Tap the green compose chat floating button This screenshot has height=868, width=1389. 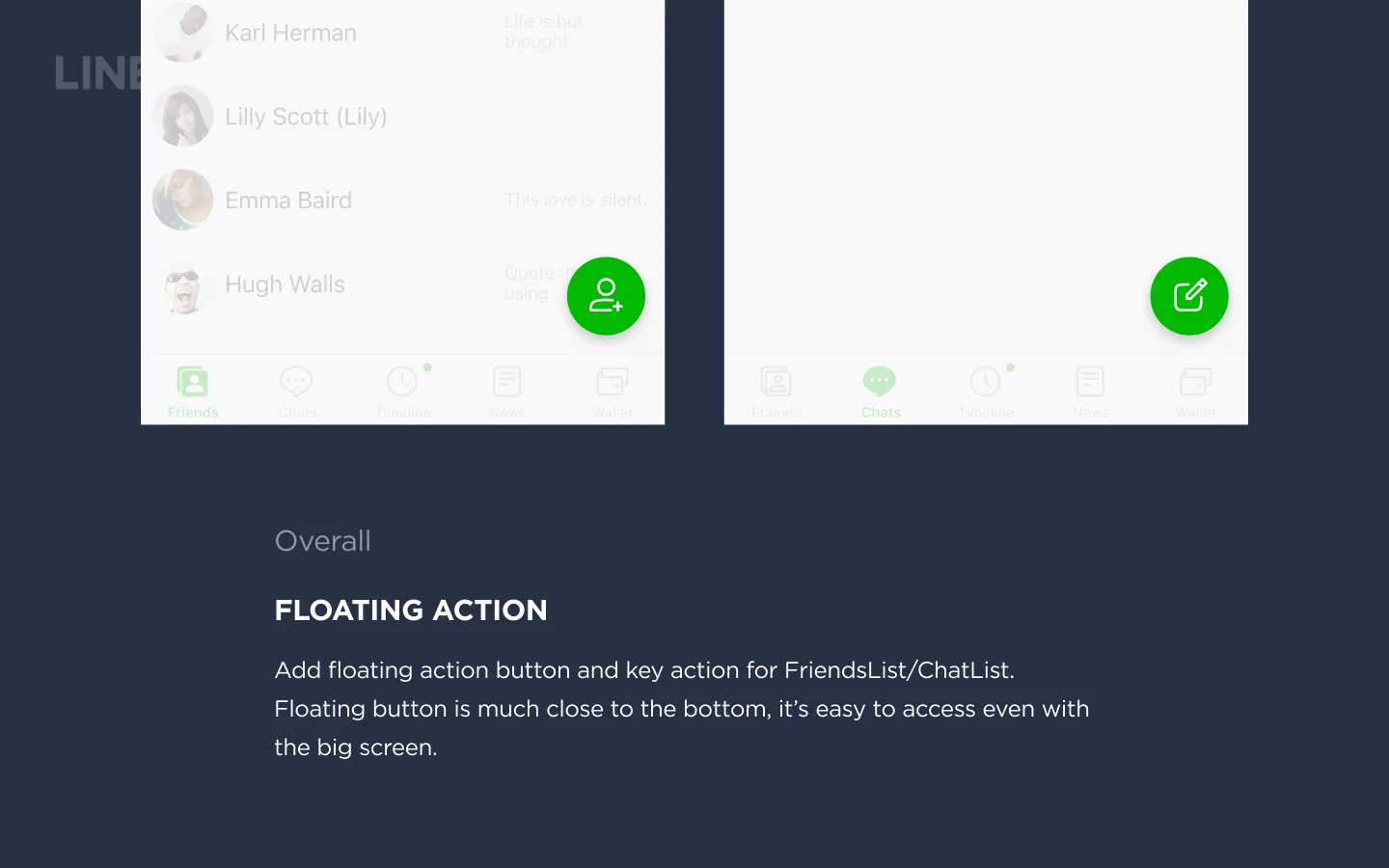(1189, 296)
